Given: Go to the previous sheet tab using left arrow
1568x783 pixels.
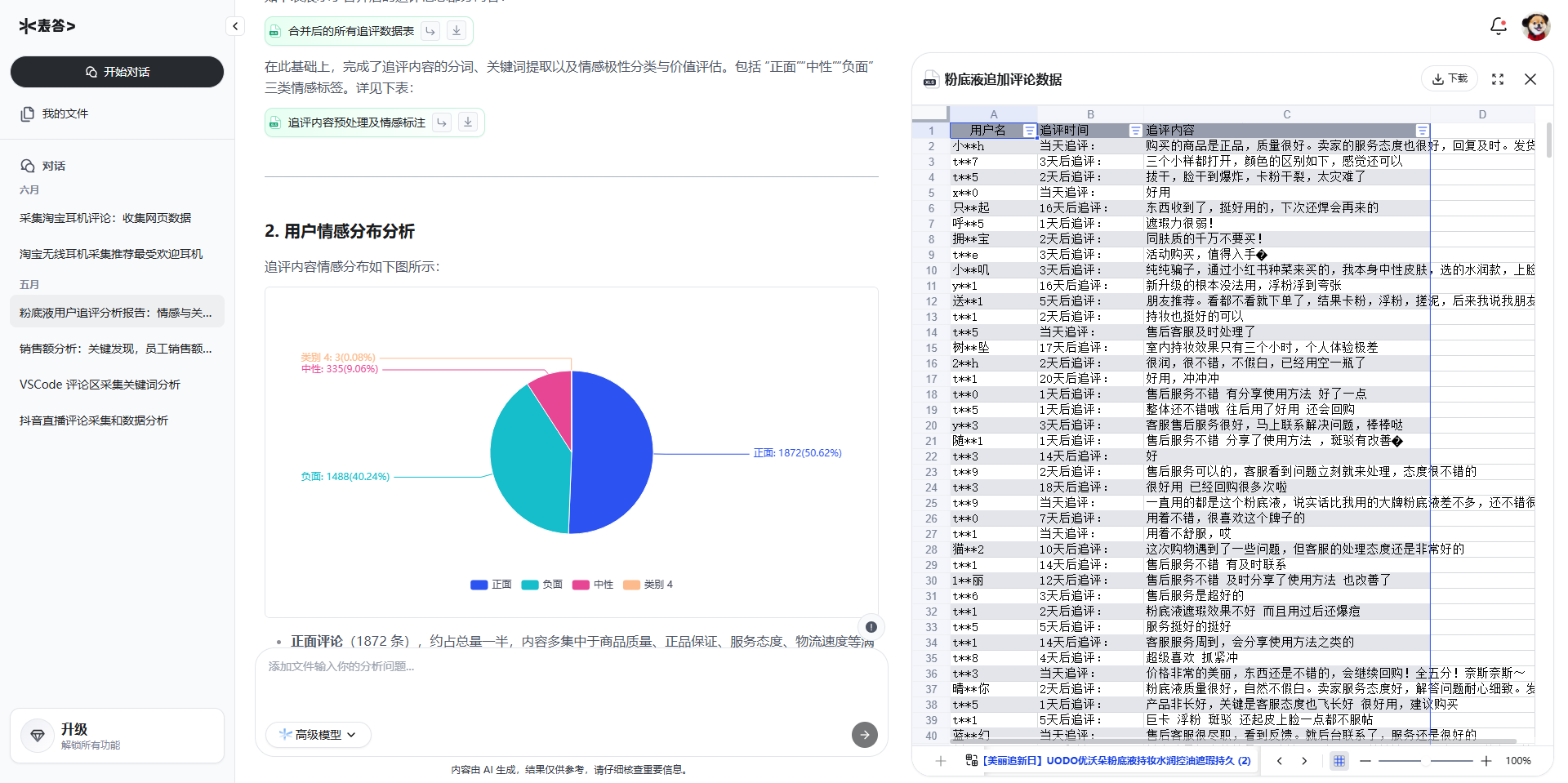Looking at the screenshot, I should tap(1280, 761).
